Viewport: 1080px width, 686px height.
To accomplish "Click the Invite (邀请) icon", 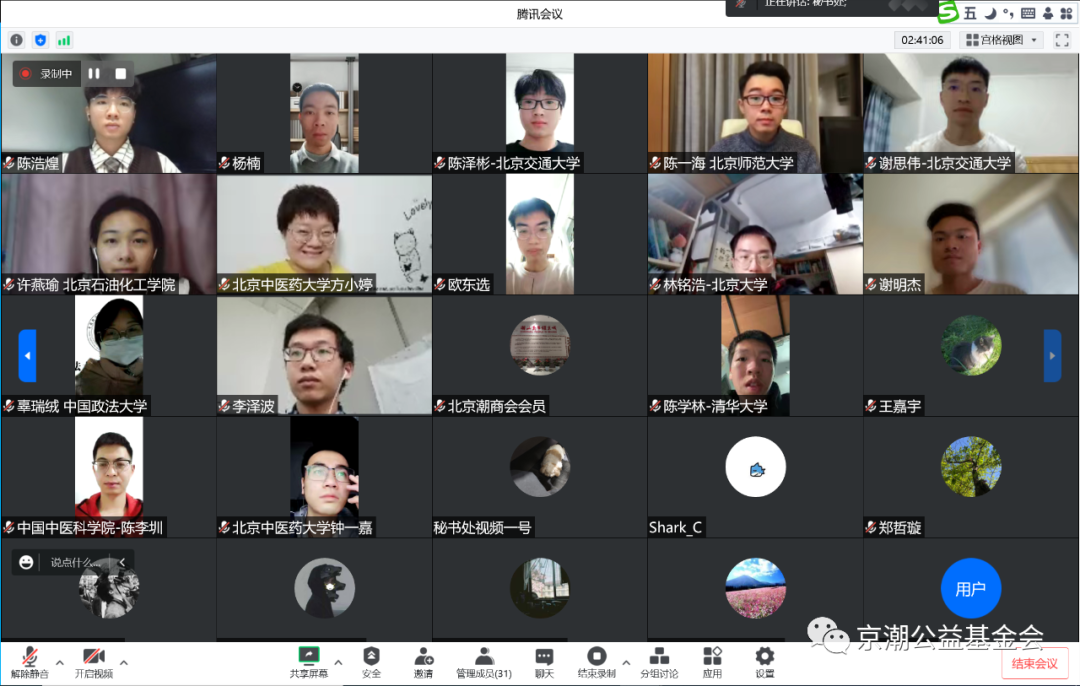I will tap(423, 662).
